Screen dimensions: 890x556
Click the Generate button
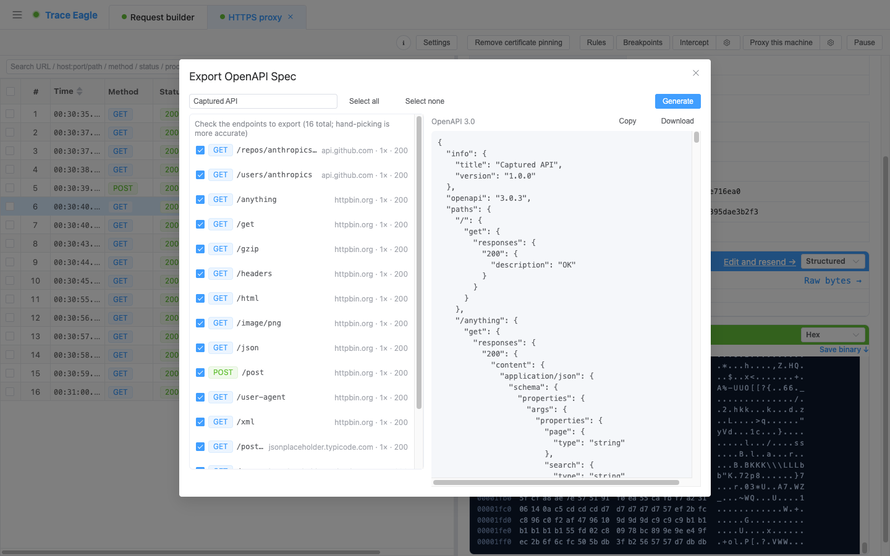coord(678,101)
